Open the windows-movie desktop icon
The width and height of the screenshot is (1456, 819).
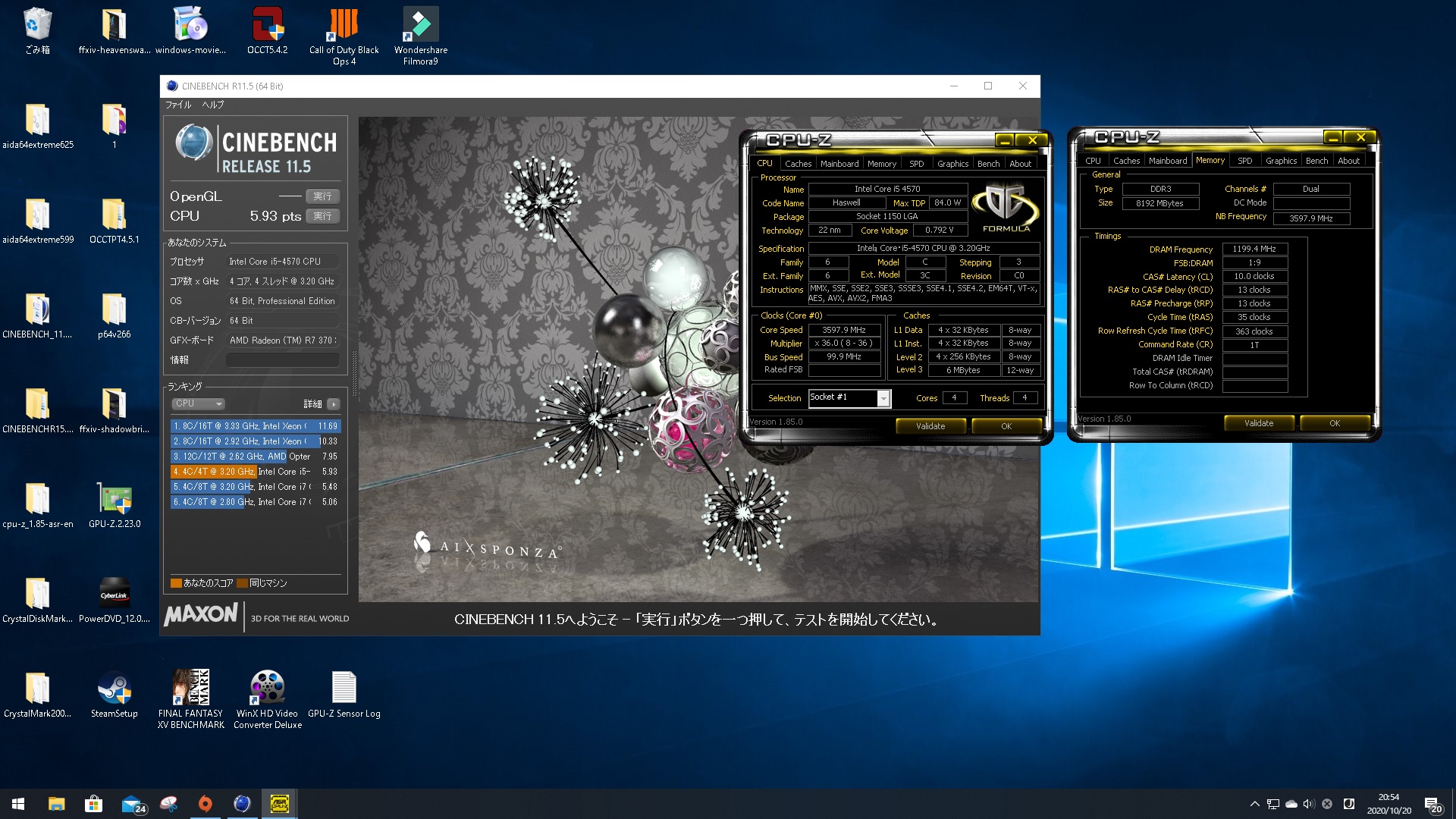point(190,30)
